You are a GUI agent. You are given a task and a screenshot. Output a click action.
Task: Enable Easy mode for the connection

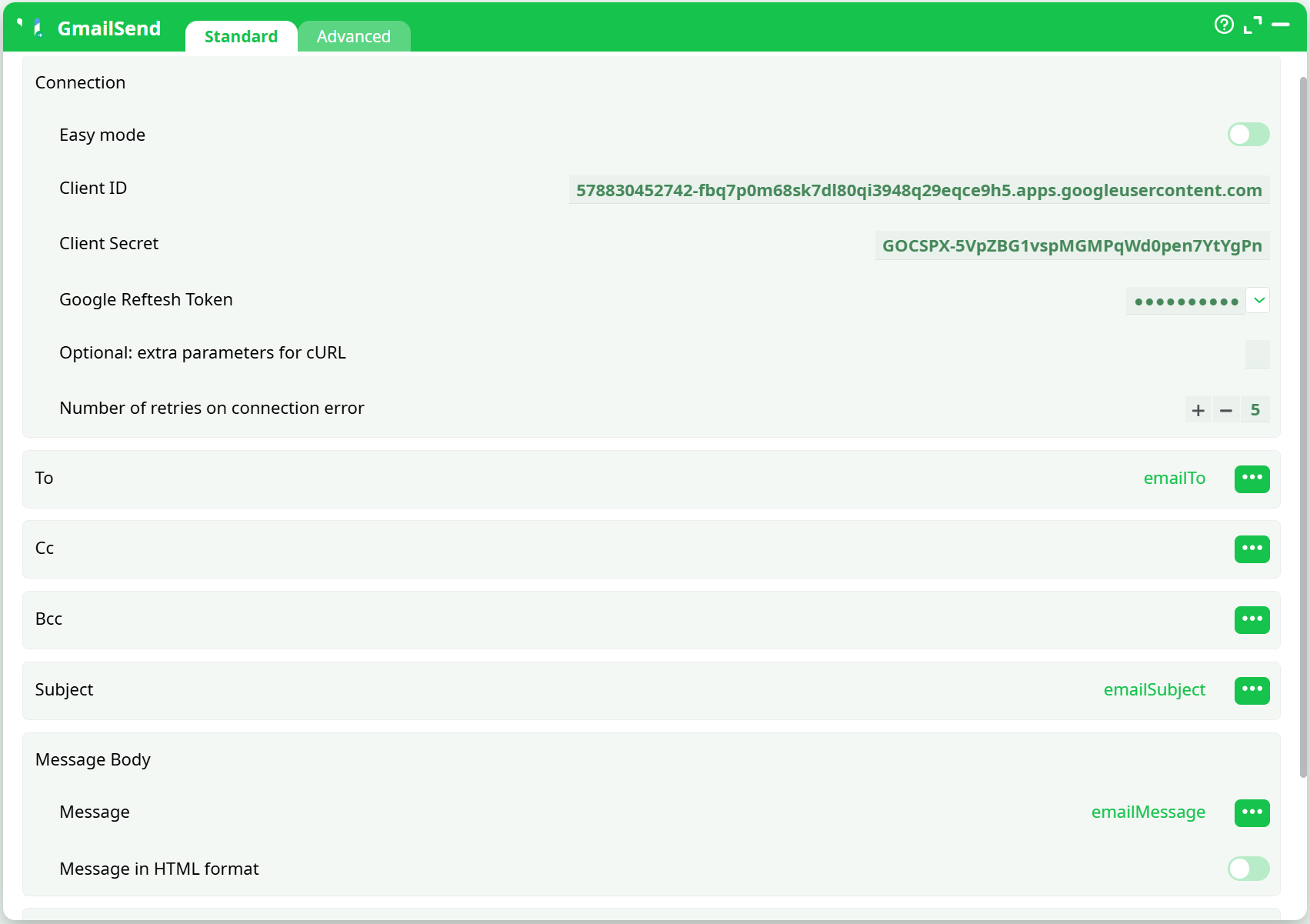coord(1248,134)
